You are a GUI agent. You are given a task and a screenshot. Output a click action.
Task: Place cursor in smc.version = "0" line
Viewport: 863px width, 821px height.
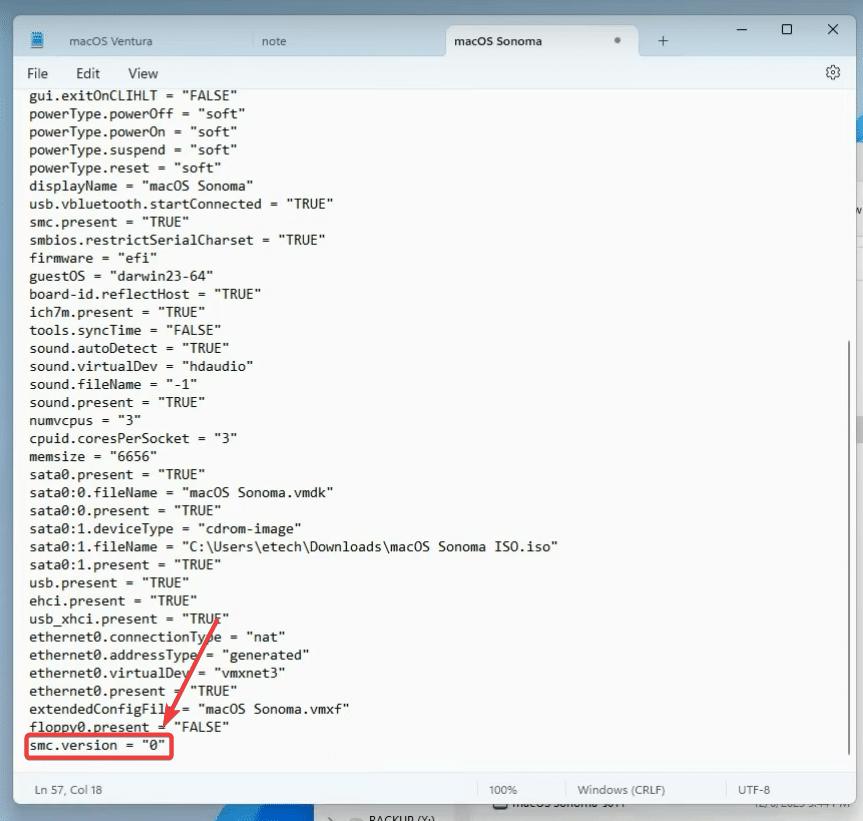(x=97, y=746)
